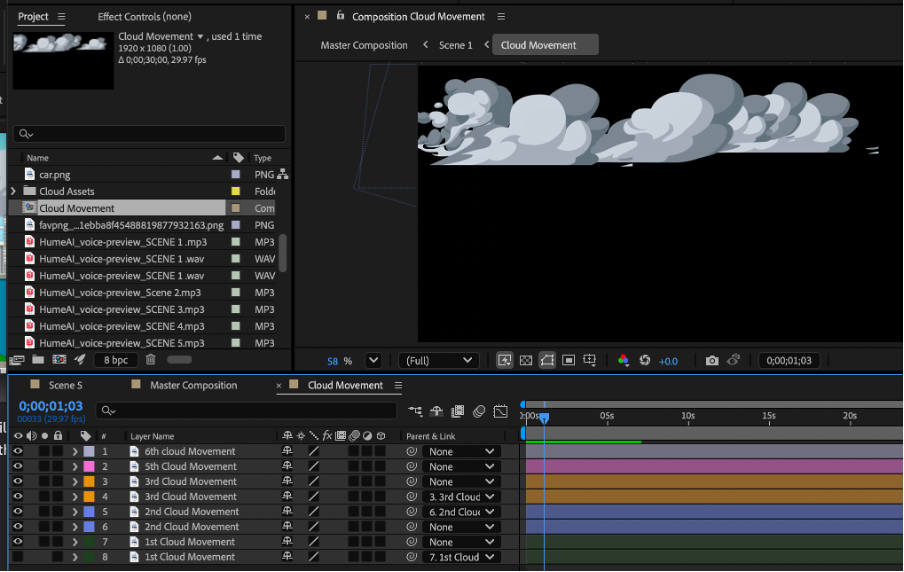Toggle the transparency grid icon
The height and width of the screenshot is (572, 904).
point(526,360)
